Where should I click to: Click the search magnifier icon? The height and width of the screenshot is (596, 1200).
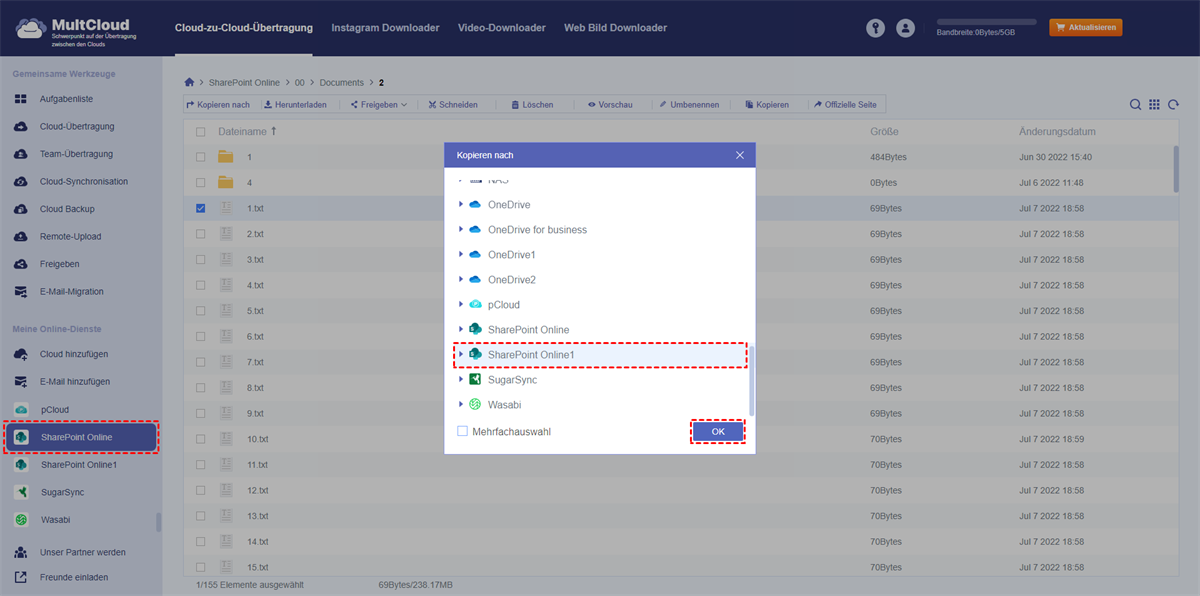[x=1136, y=105]
